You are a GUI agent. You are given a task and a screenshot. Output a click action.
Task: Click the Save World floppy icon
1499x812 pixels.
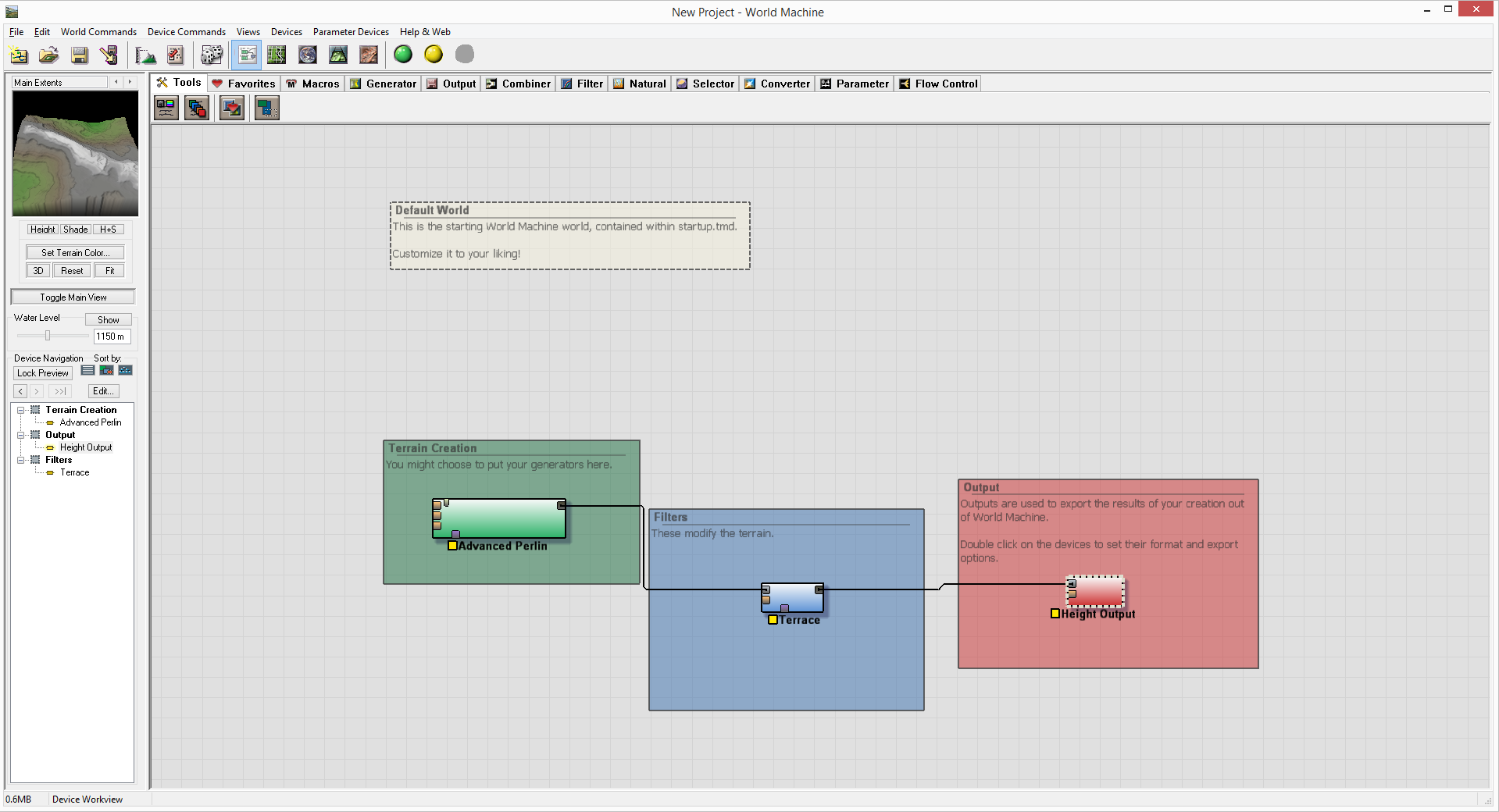[80, 55]
